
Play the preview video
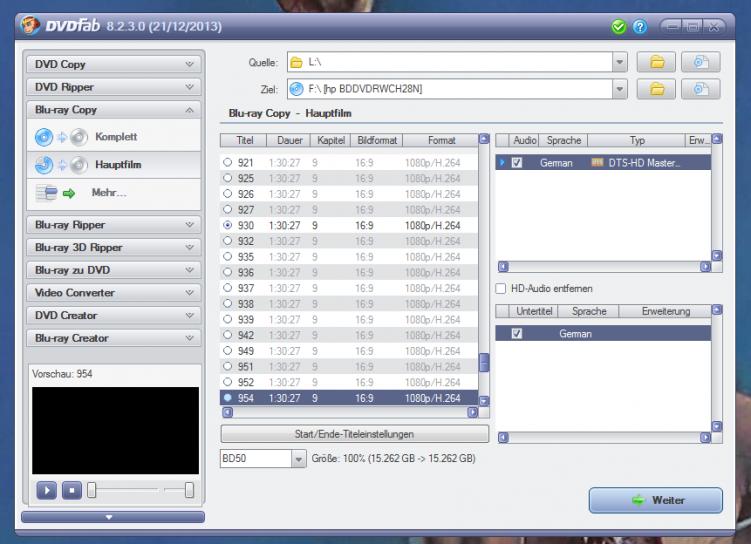point(46,490)
